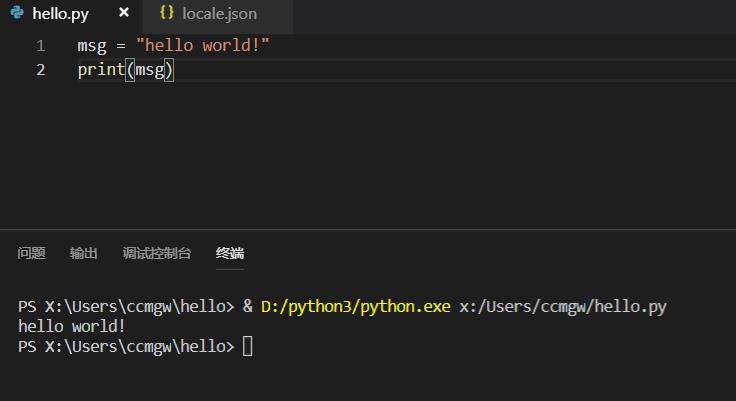The image size is (736, 401).
Task: Click line number 2 in the gutter
Action: coord(40,70)
